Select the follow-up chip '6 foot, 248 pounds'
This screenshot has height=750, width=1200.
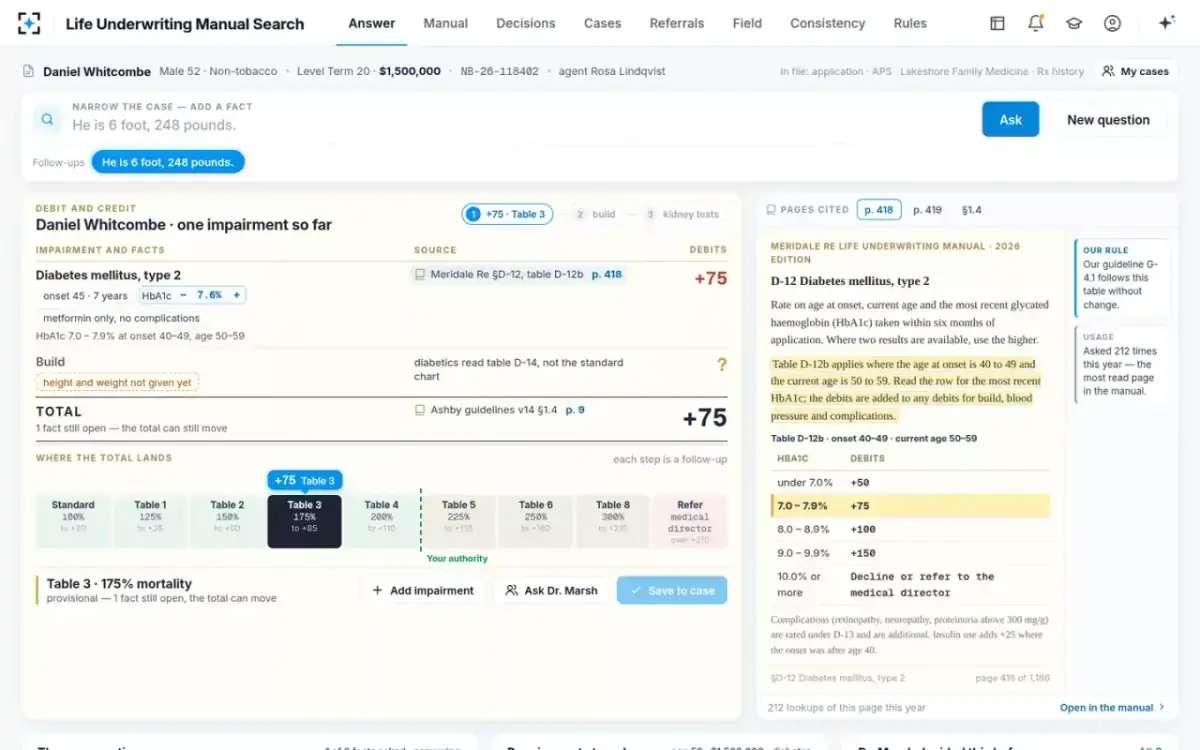[x=167, y=162]
